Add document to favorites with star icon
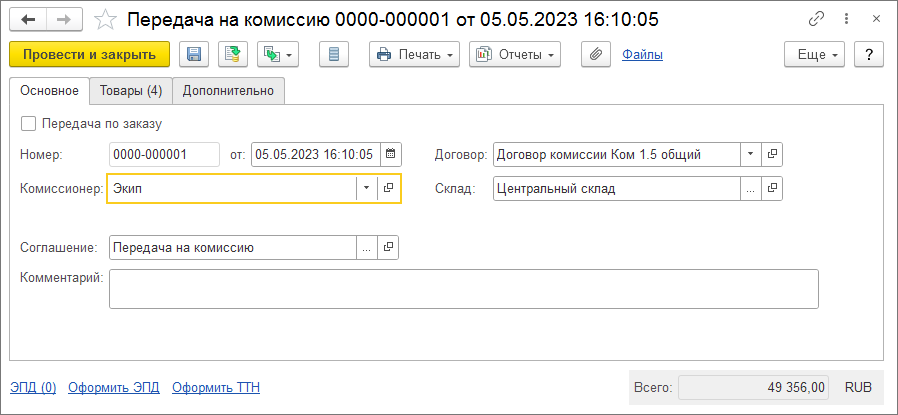 click(105, 21)
